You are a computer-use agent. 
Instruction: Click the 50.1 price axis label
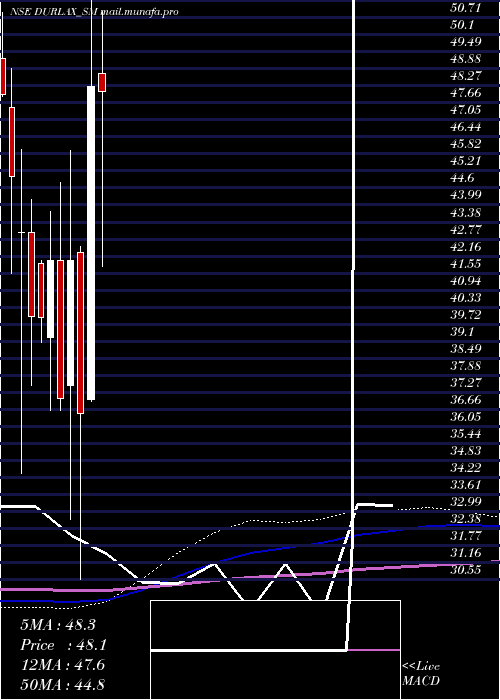tap(462, 25)
